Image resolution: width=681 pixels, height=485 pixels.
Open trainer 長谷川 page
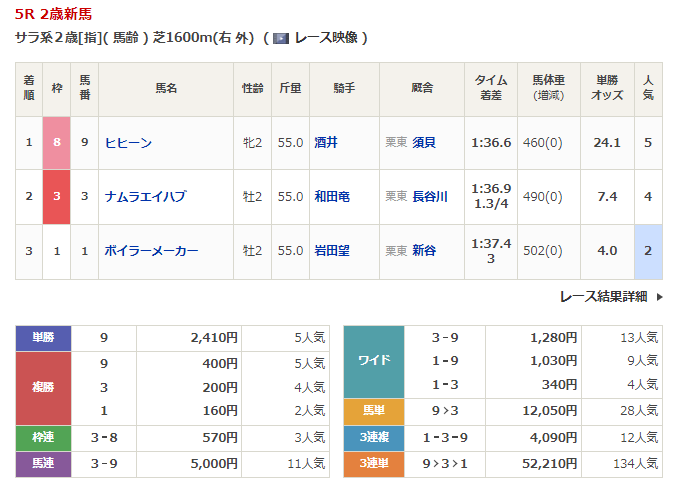[430, 197]
